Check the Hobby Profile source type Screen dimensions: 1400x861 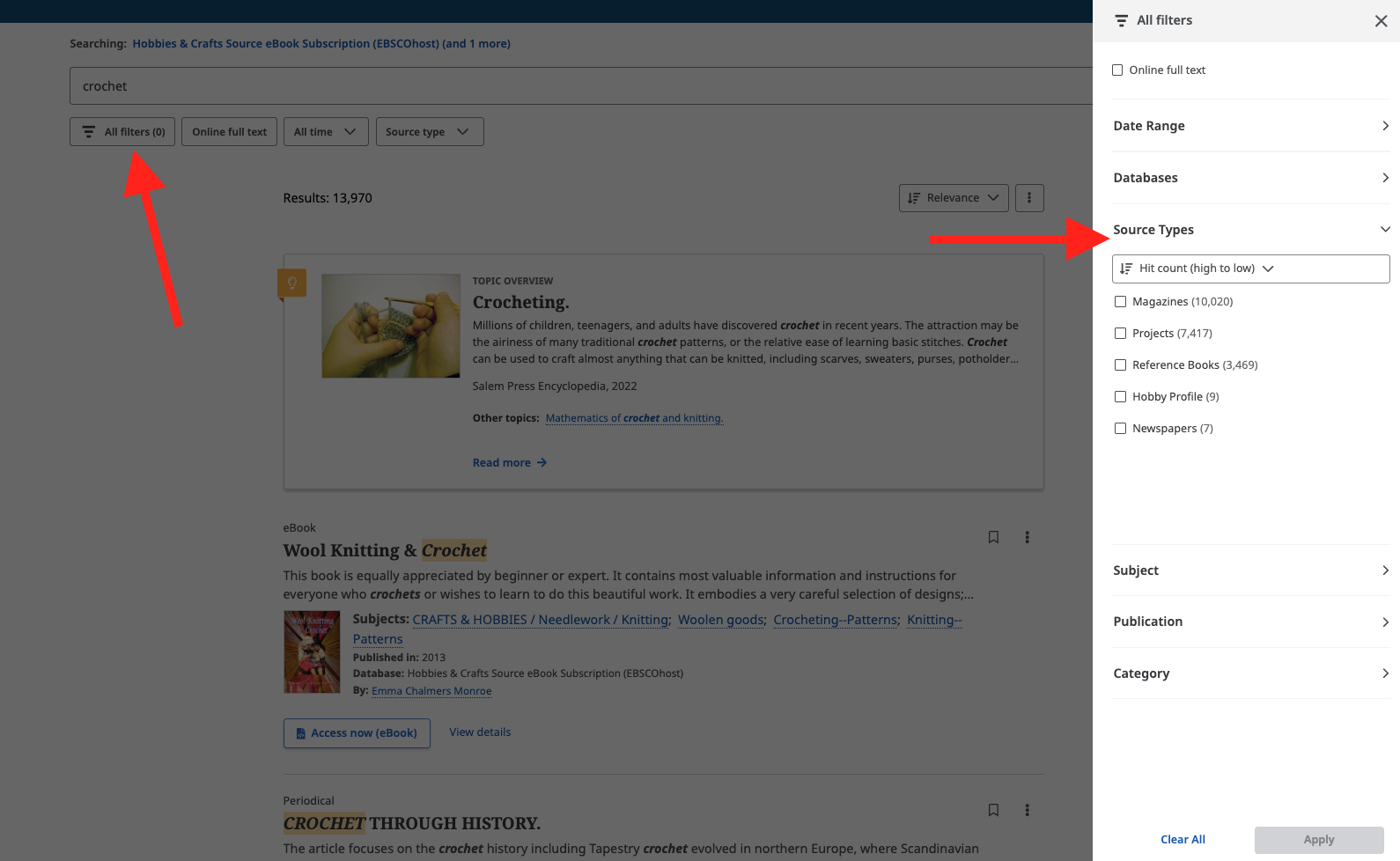click(x=1120, y=396)
